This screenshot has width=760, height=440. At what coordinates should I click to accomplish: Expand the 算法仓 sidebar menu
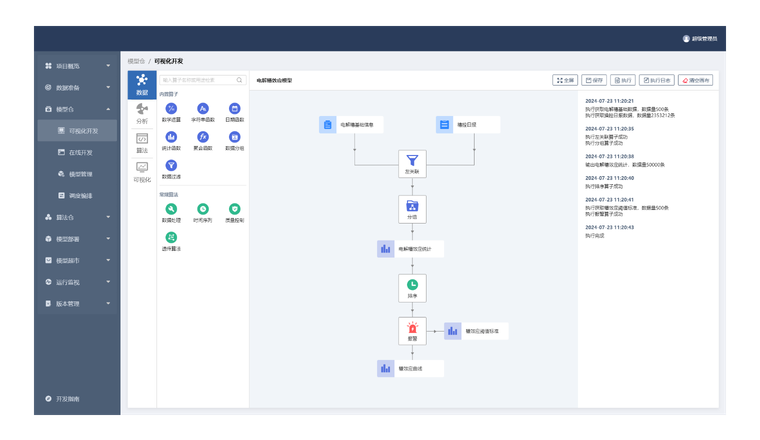(x=76, y=216)
